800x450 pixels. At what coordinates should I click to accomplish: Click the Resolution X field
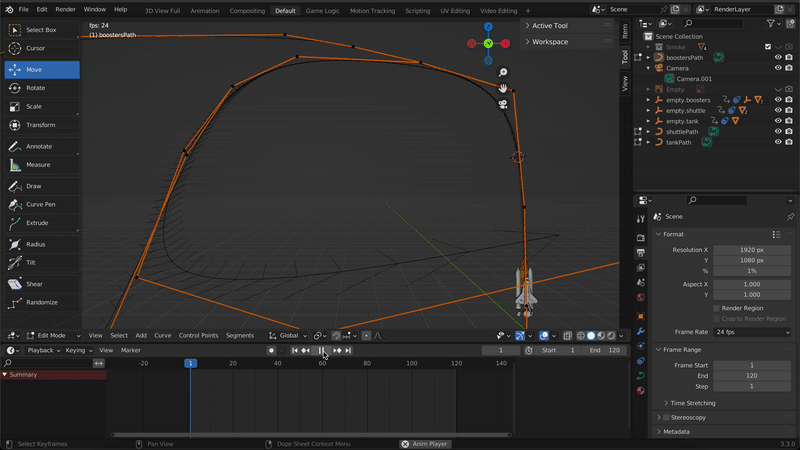click(751, 250)
